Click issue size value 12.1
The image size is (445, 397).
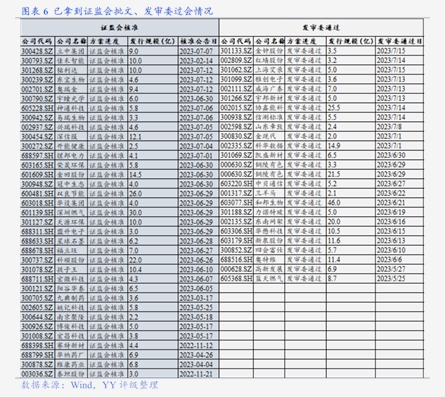[135, 137]
